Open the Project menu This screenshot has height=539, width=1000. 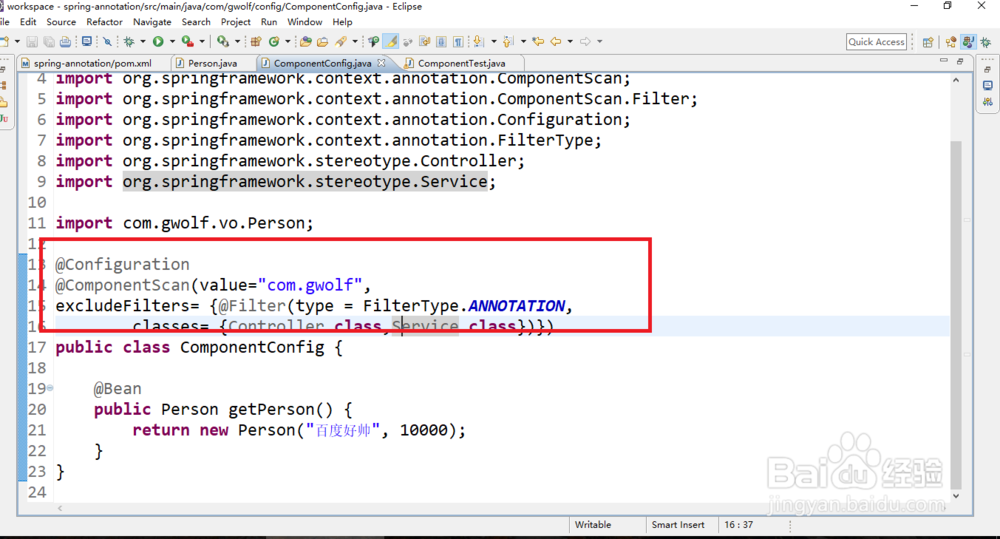[x=236, y=22]
